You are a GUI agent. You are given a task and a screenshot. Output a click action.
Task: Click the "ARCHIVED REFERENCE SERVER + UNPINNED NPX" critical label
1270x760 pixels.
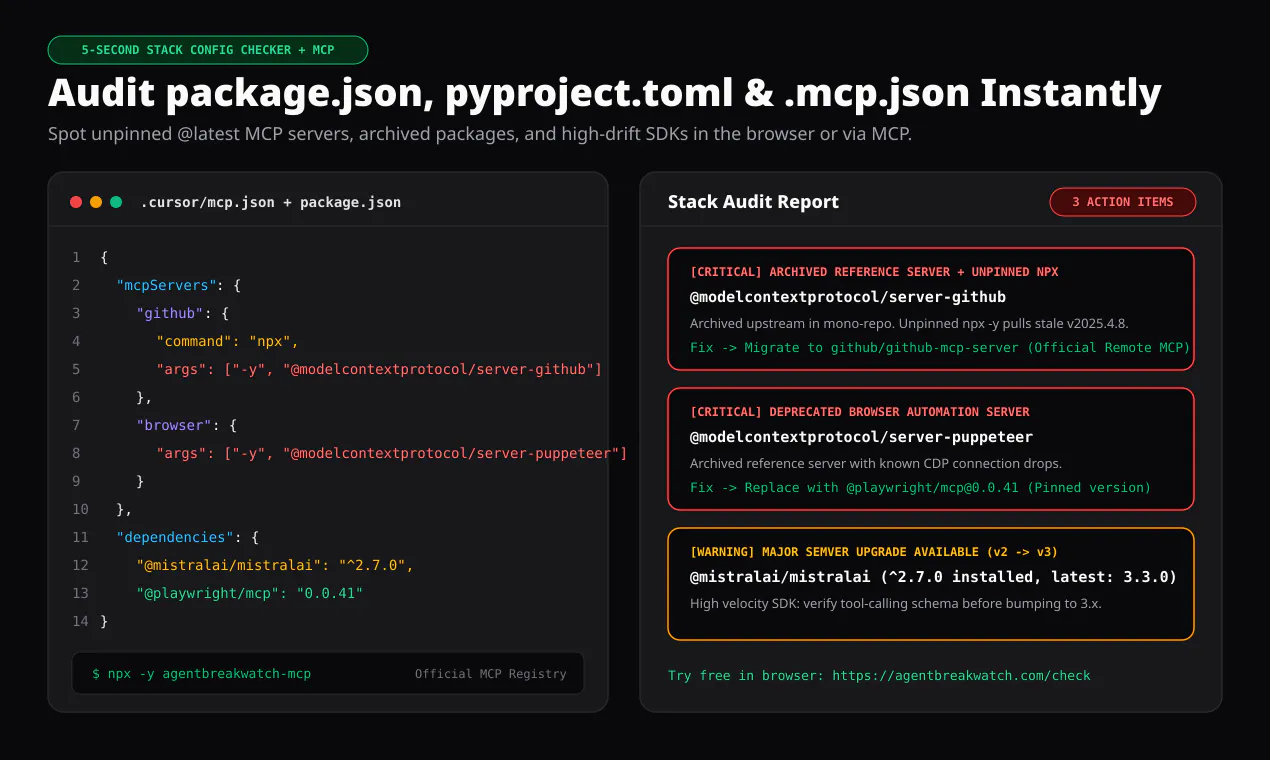874,272
